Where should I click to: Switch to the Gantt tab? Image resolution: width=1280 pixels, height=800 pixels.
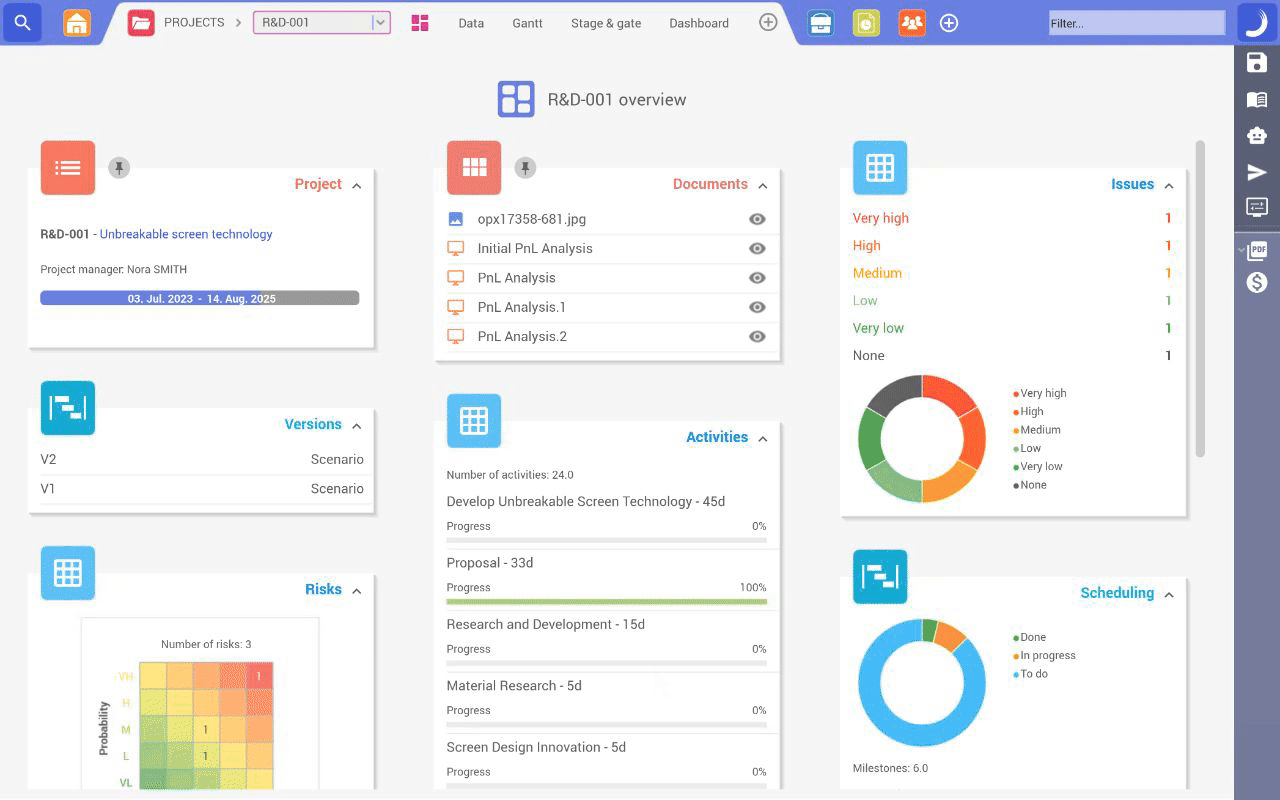tap(527, 23)
